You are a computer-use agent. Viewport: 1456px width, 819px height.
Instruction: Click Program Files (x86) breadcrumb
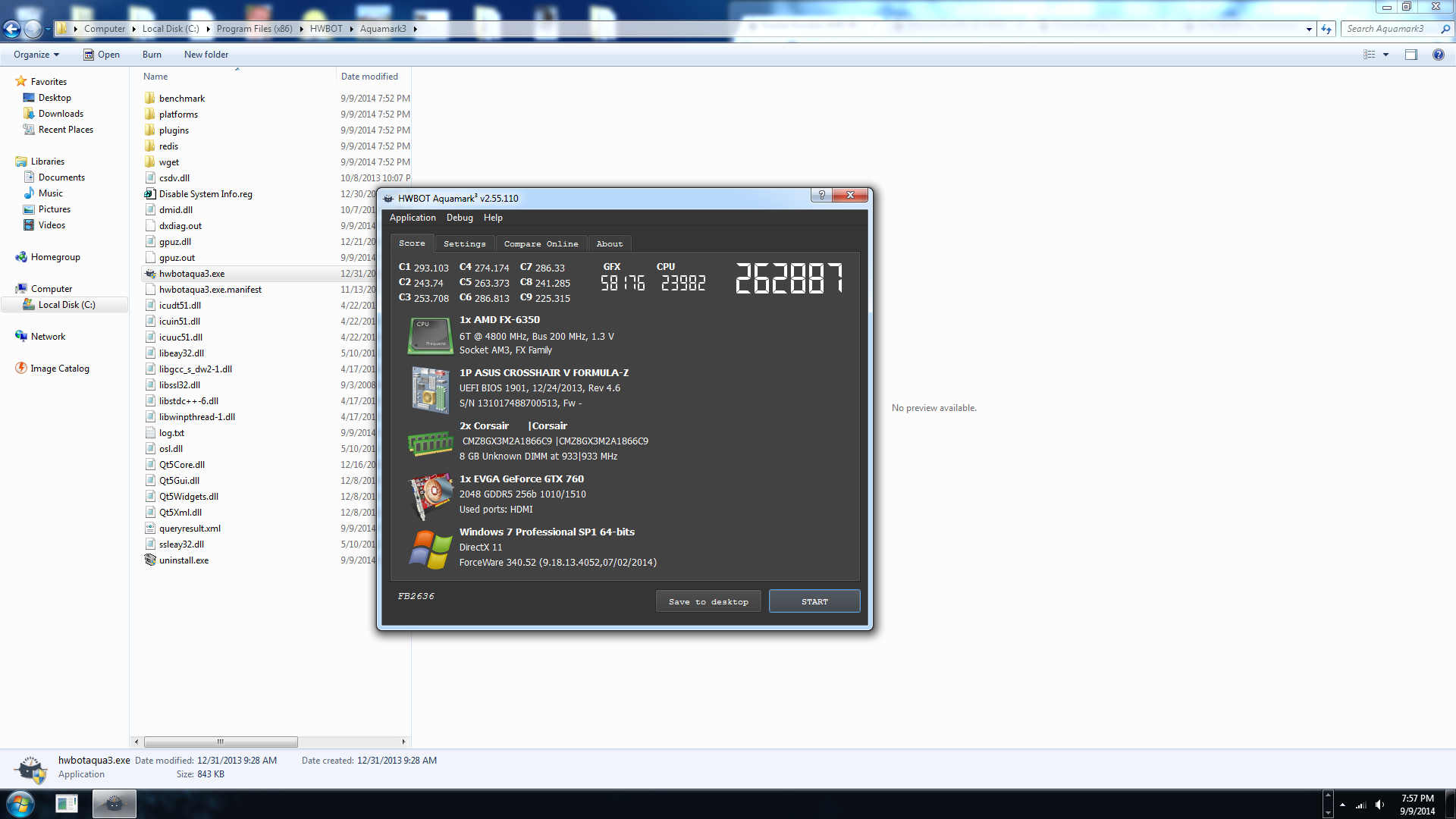pyautogui.click(x=254, y=29)
